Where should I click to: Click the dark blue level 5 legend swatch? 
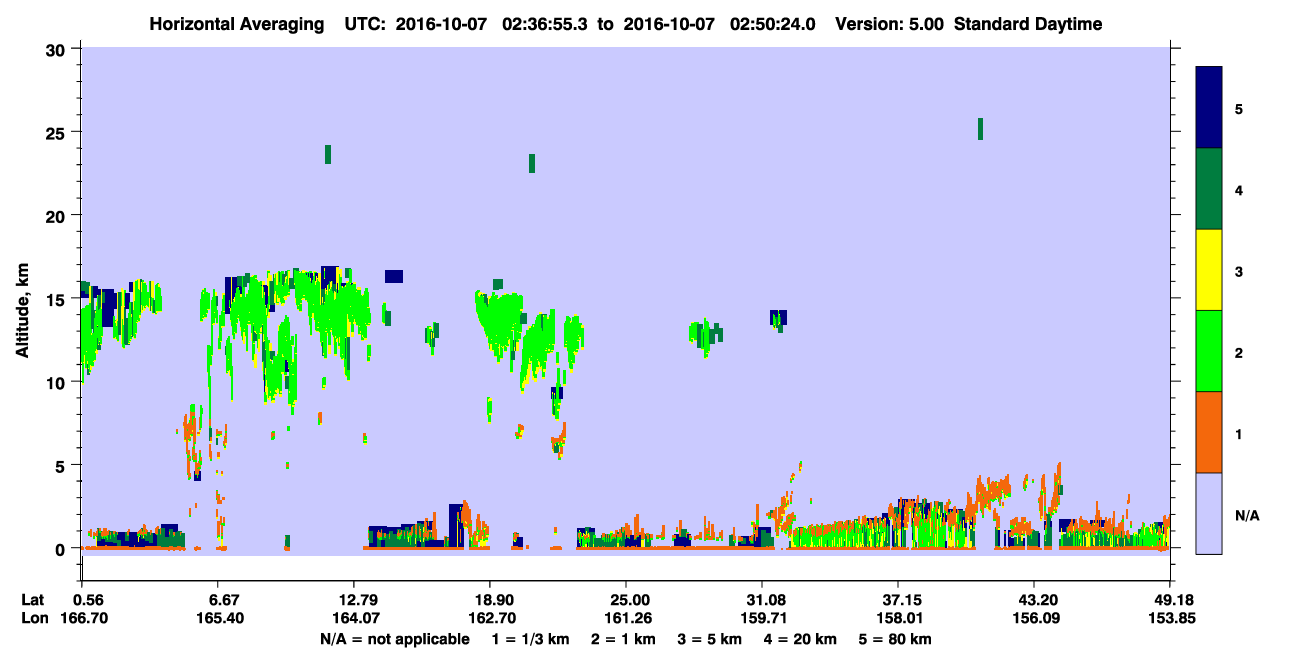tap(1209, 108)
